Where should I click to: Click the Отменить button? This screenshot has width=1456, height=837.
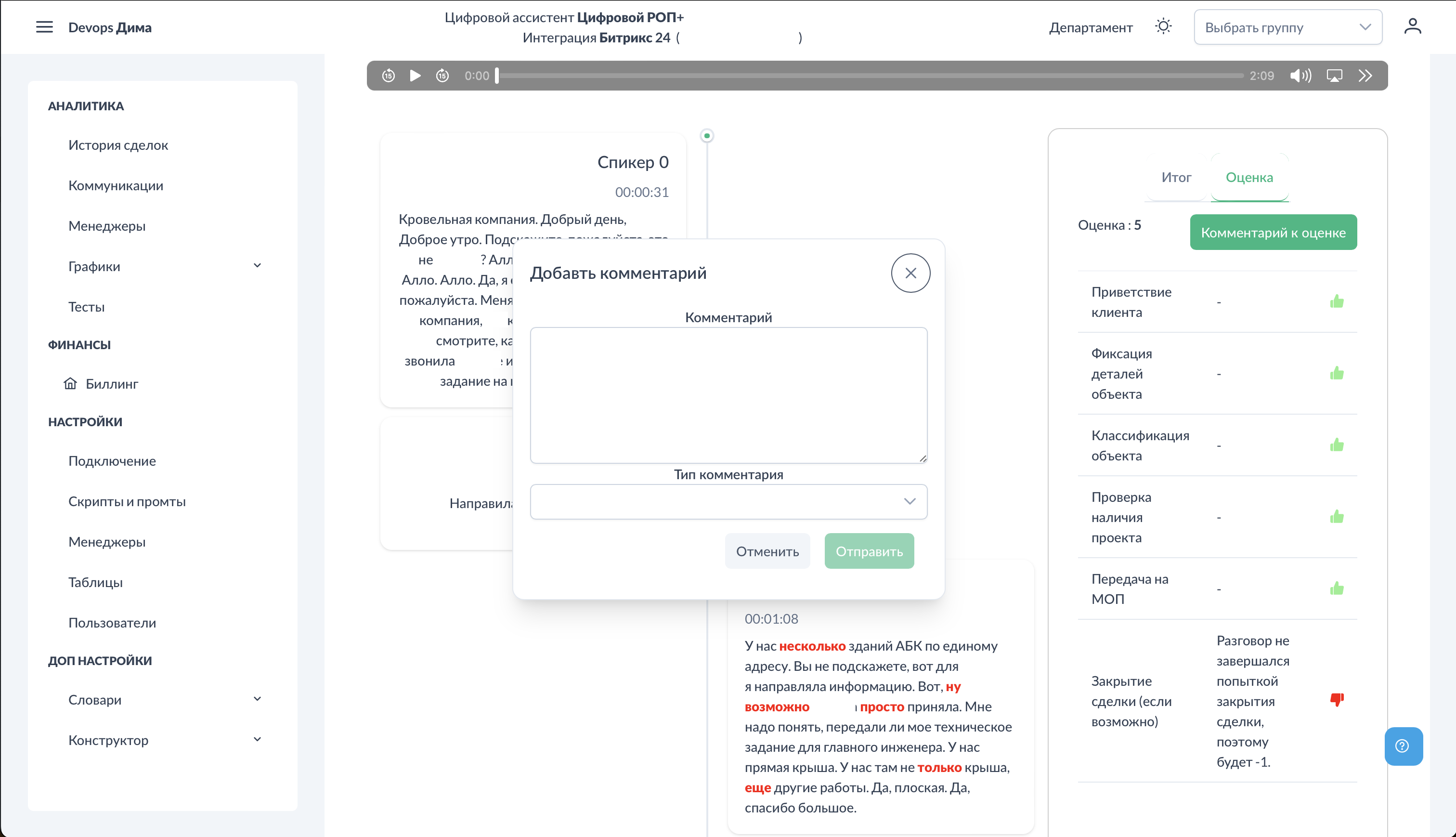[767, 551]
